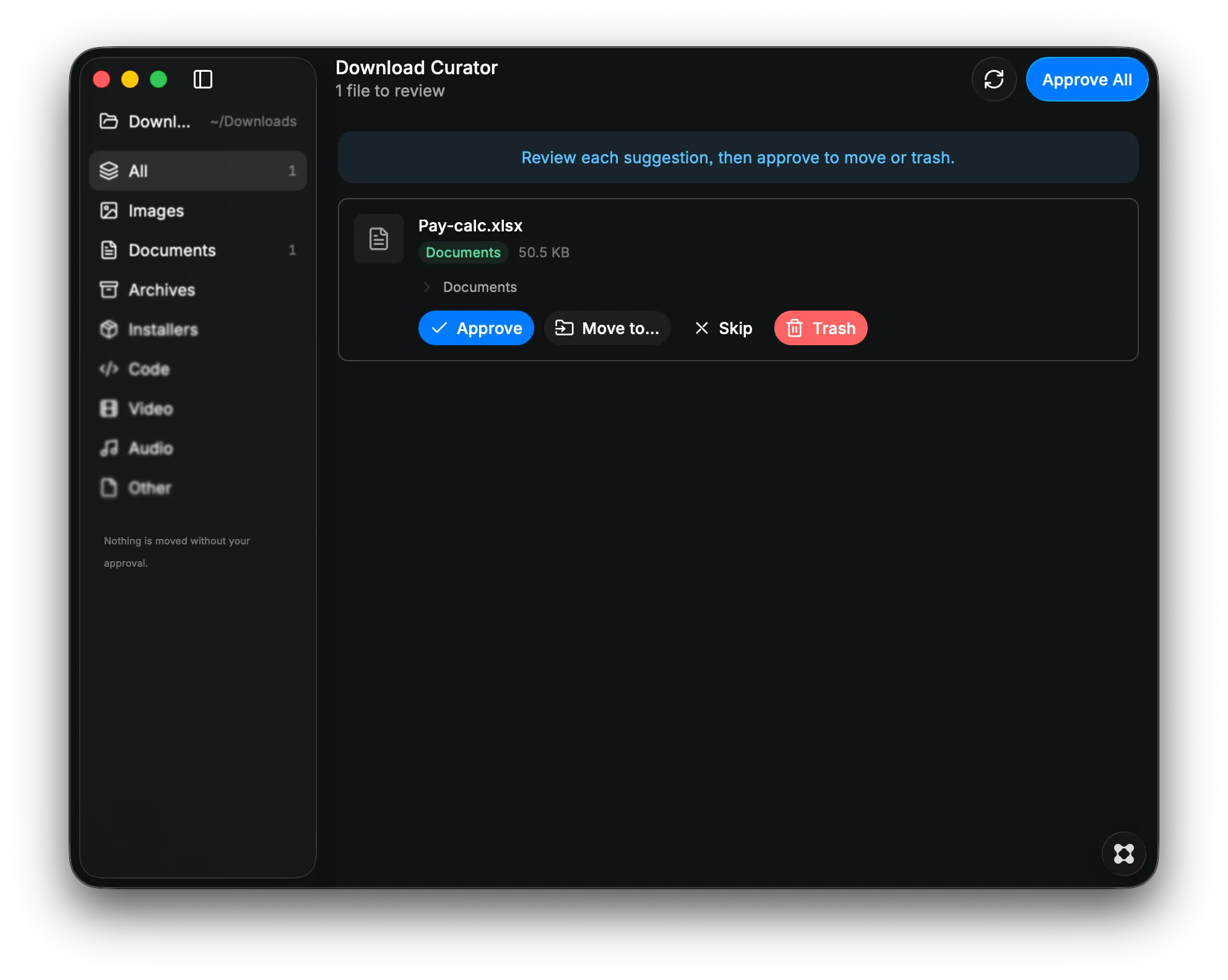
Task: Skip the Pay-calc.xlsx file
Action: tap(723, 328)
